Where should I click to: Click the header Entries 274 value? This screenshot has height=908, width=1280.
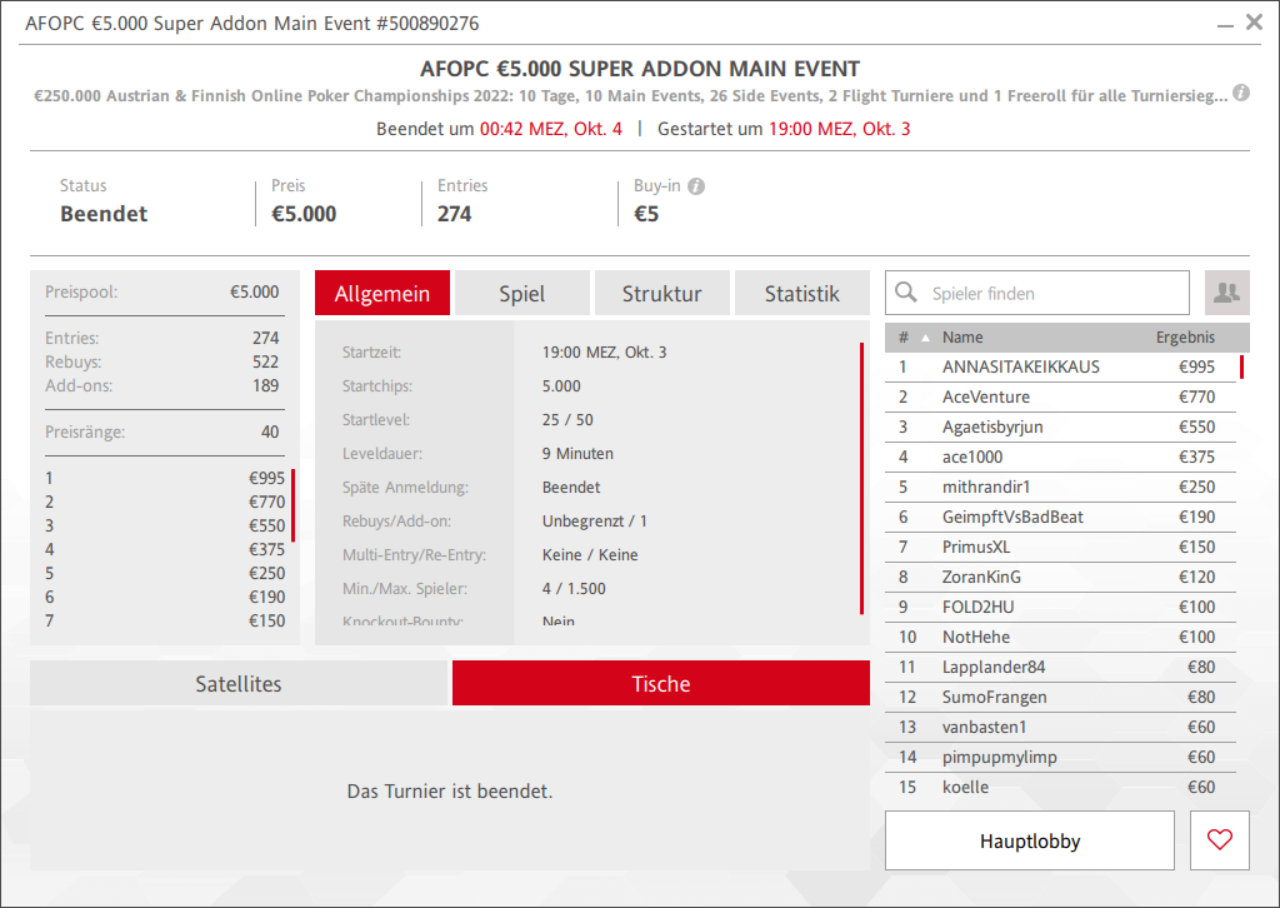coord(454,214)
